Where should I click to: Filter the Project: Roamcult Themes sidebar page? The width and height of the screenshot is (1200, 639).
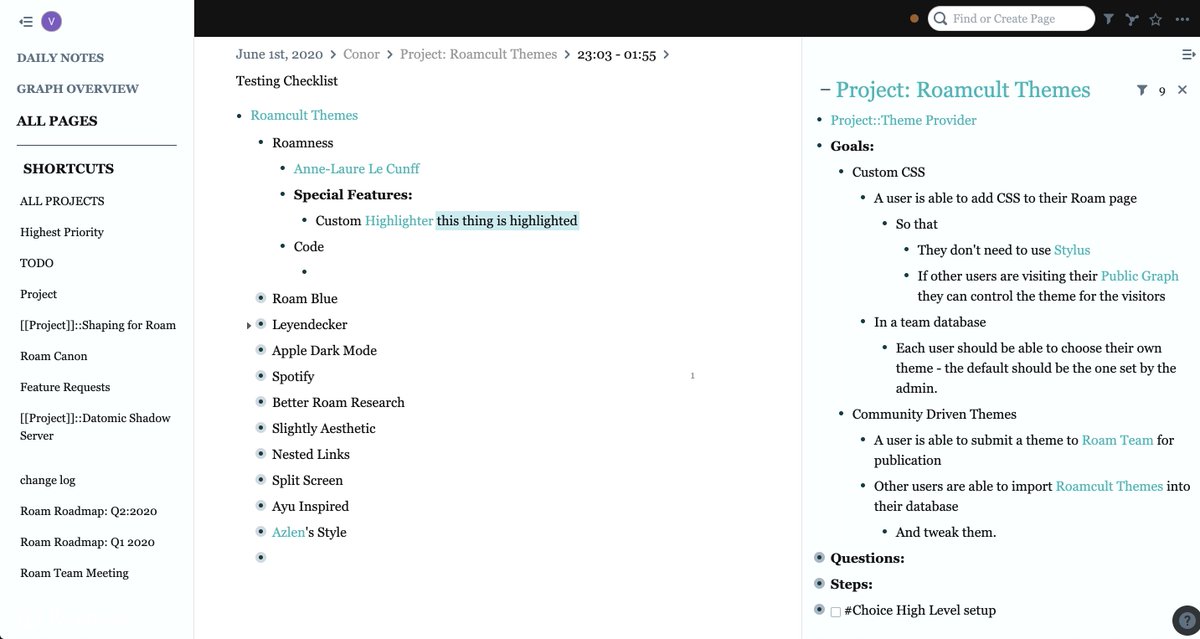coord(1142,90)
